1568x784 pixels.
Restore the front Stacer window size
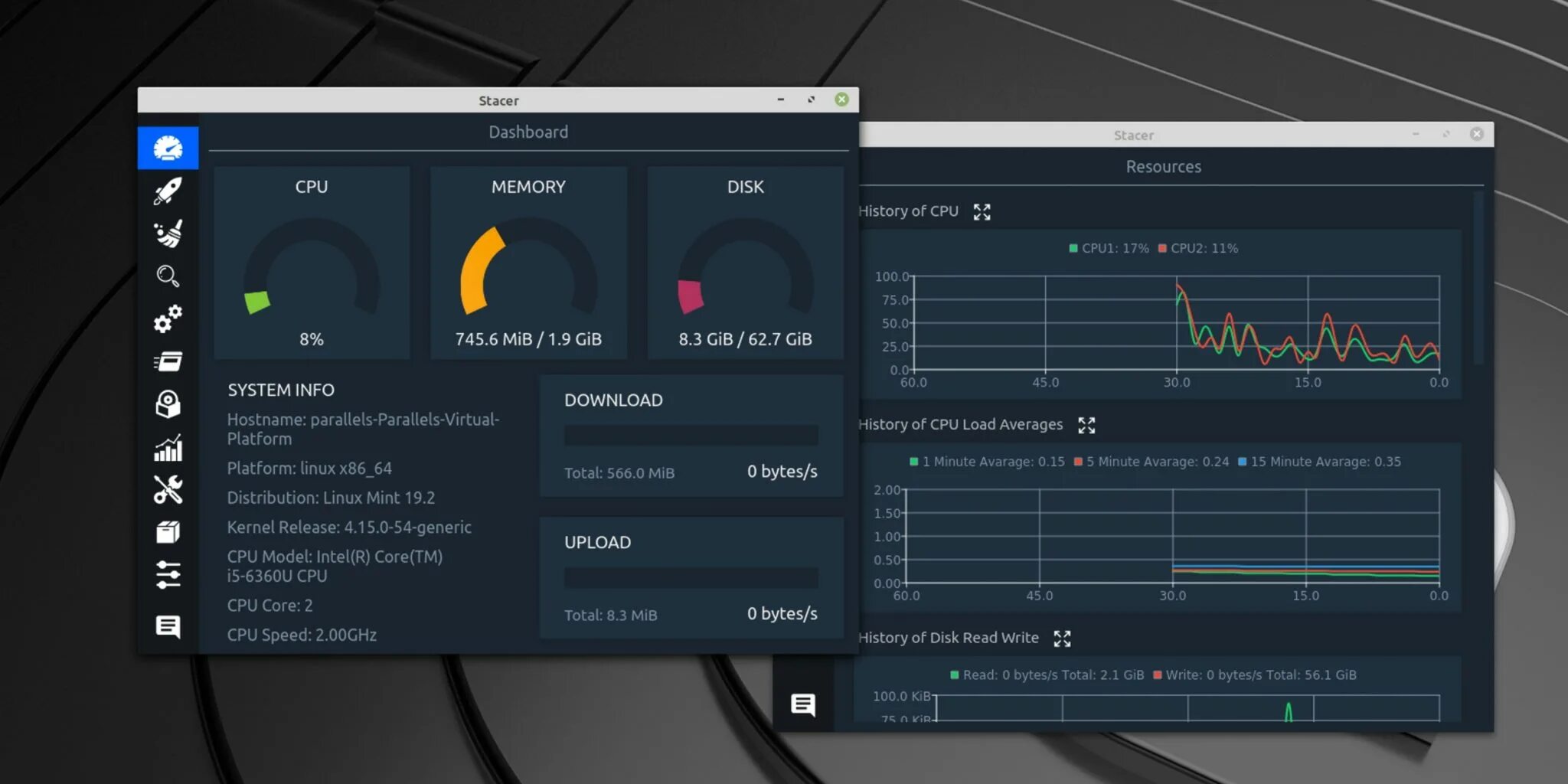(811, 100)
